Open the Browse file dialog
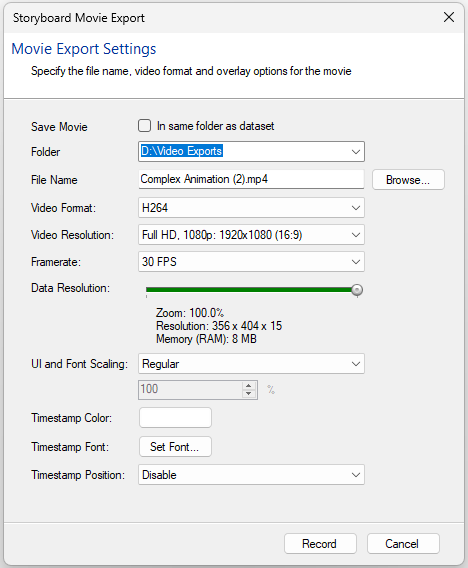This screenshot has height=568, width=468. point(408,180)
